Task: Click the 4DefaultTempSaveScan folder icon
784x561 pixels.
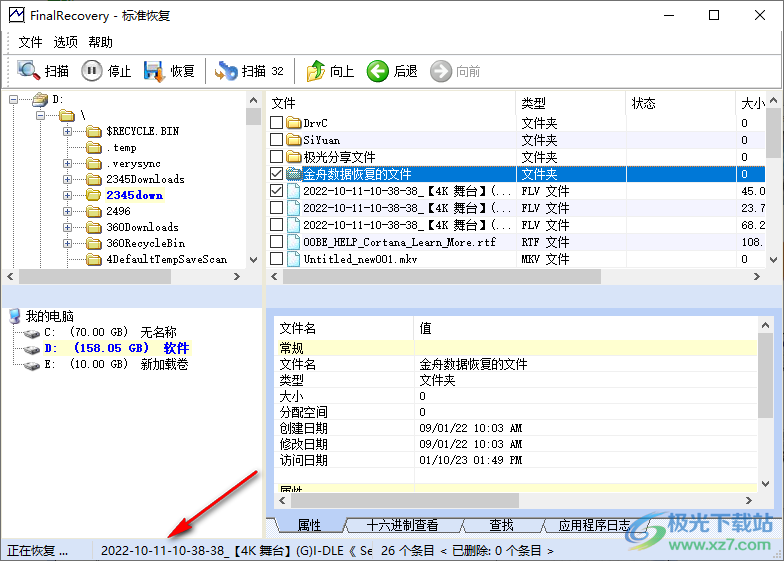Action: point(94,260)
